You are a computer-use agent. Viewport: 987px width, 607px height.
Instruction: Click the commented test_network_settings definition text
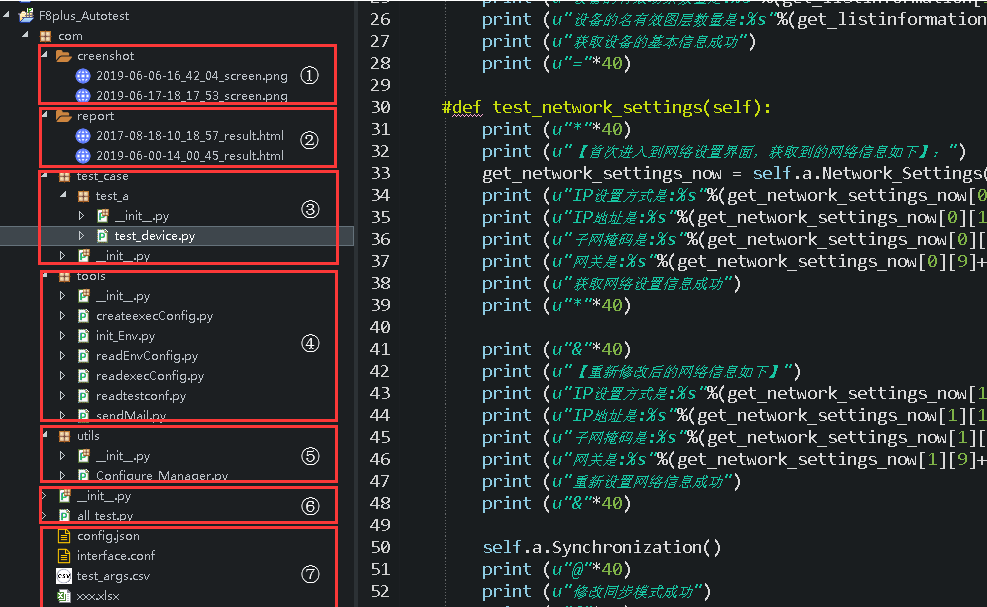tap(606, 108)
